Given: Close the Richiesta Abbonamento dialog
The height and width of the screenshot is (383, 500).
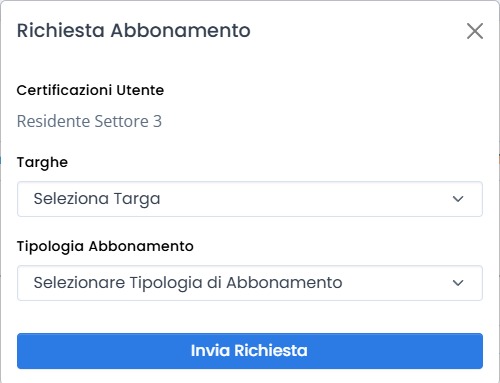Looking at the screenshot, I should coord(475,31).
